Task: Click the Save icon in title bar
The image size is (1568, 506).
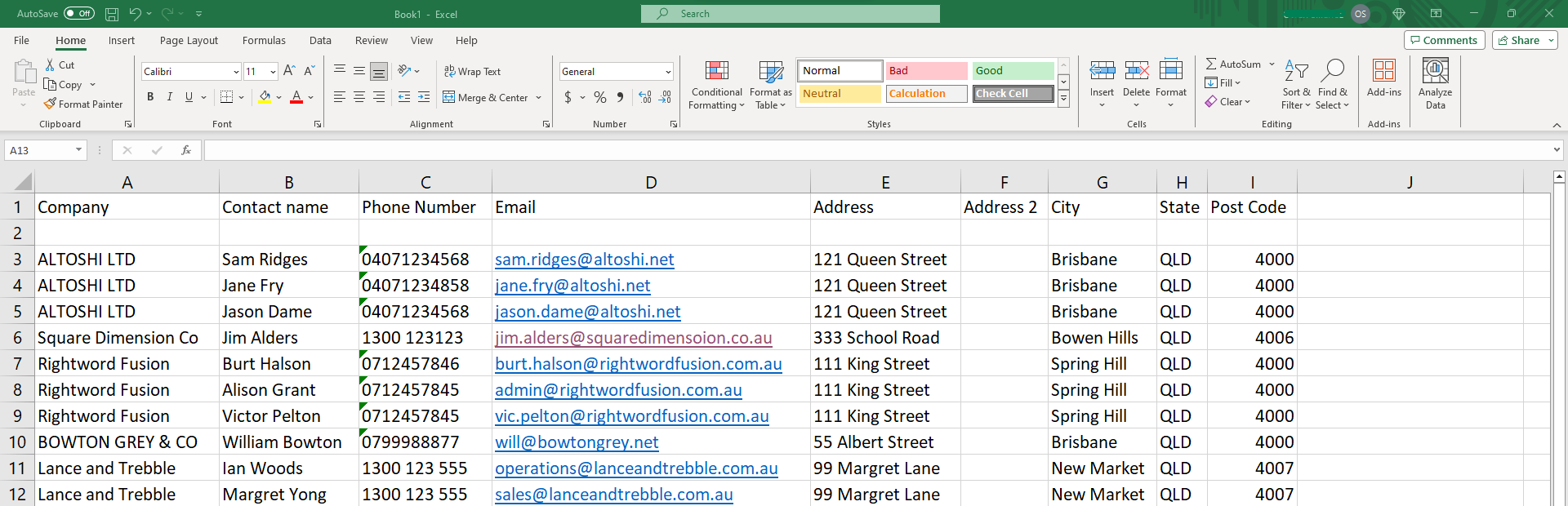Action: coord(112,14)
